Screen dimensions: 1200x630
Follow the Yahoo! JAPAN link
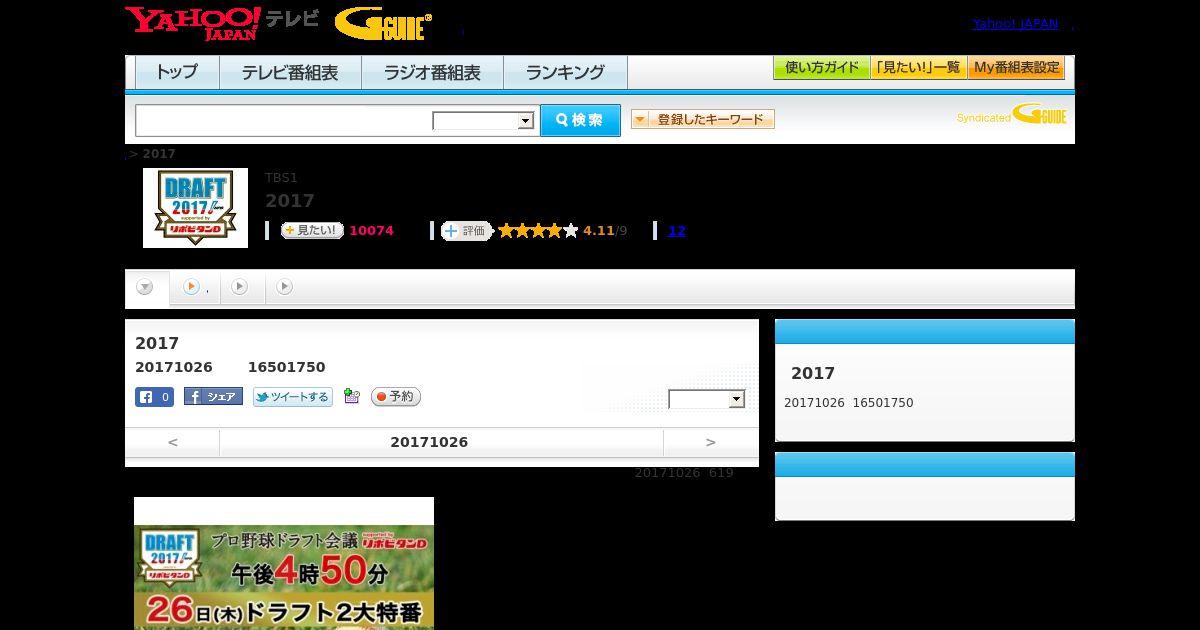[x=1015, y=23]
